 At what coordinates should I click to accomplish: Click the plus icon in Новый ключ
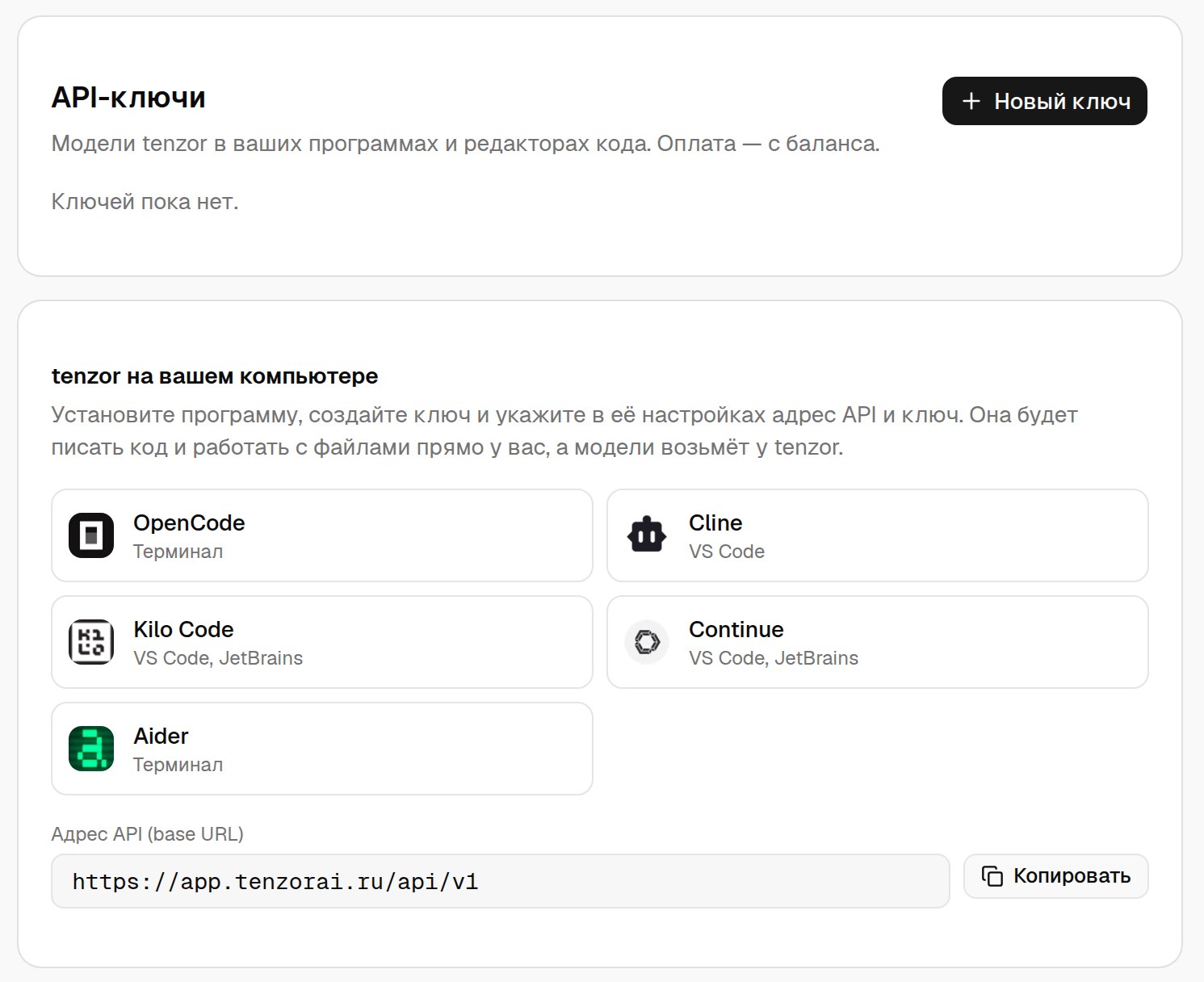(x=971, y=101)
